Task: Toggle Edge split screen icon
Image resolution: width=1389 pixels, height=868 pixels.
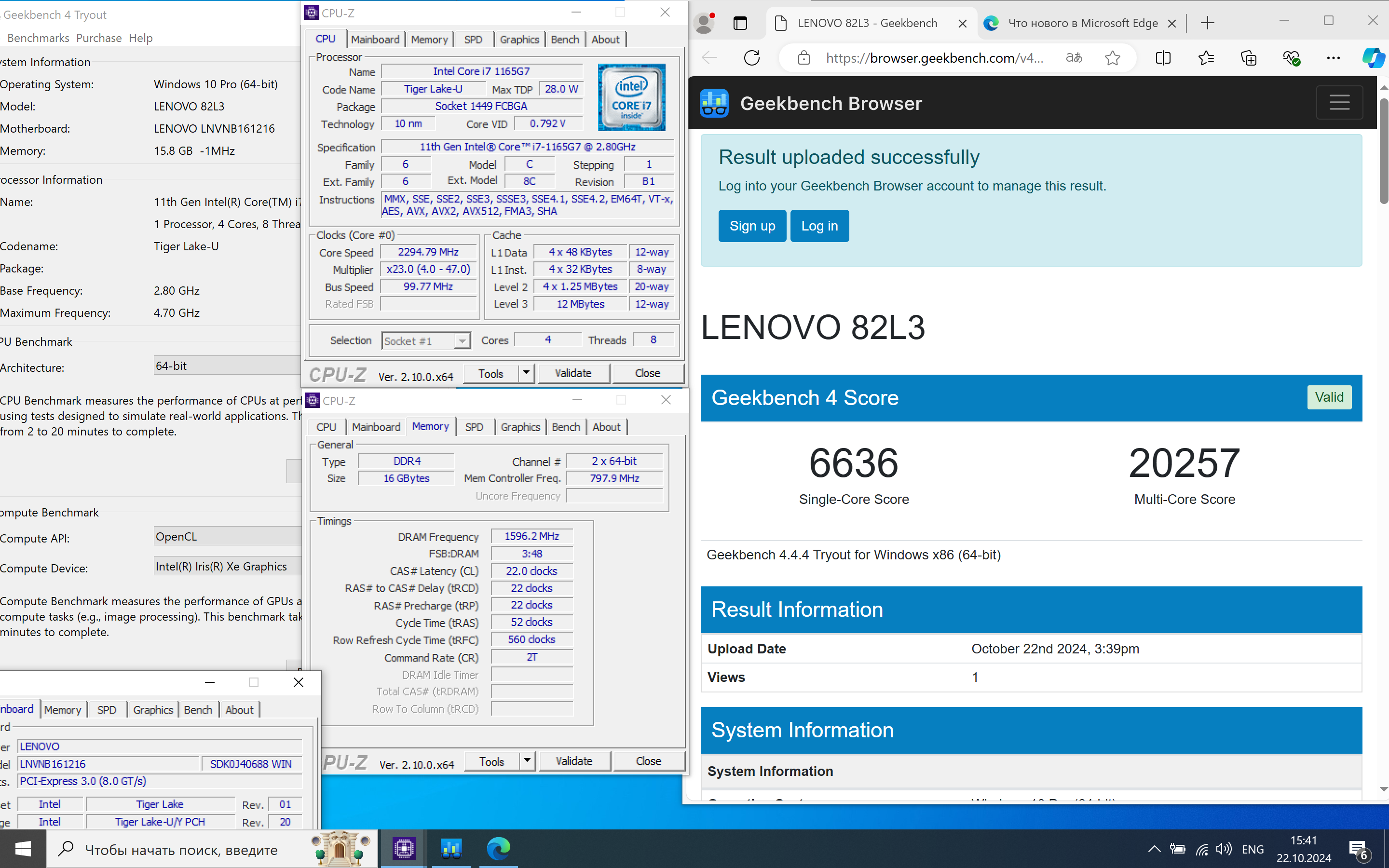Action: [1163, 58]
